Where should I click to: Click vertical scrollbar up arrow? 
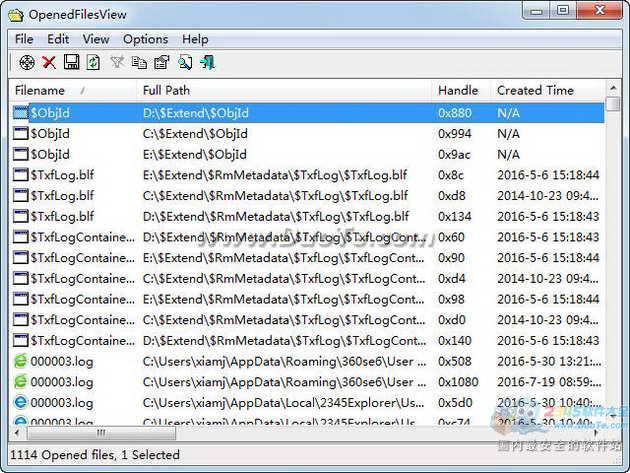(613, 87)
